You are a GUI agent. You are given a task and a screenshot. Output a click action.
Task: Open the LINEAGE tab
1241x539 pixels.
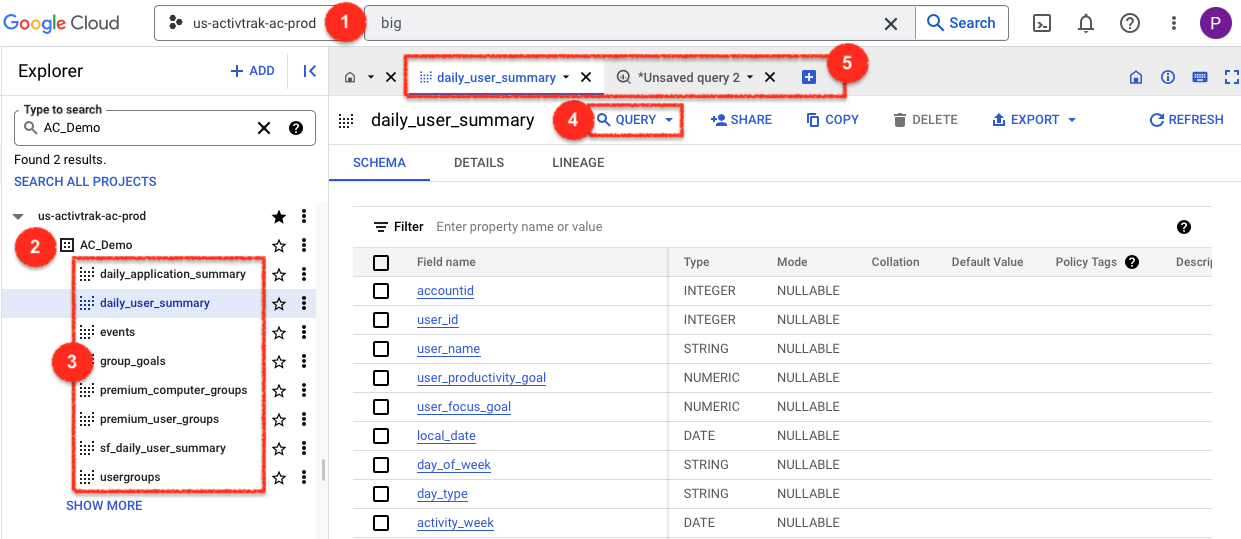[x=578, y=162]
